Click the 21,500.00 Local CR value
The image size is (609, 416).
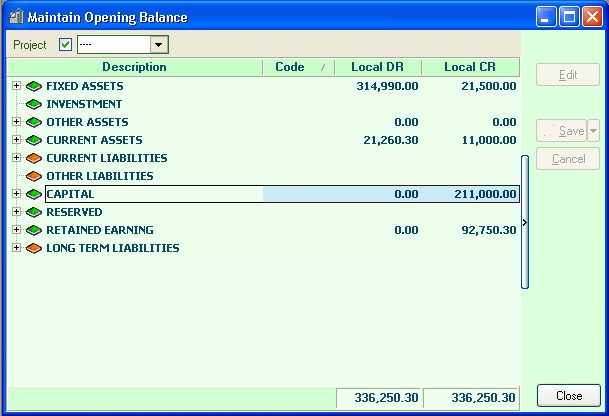click(x=489, y=86)
